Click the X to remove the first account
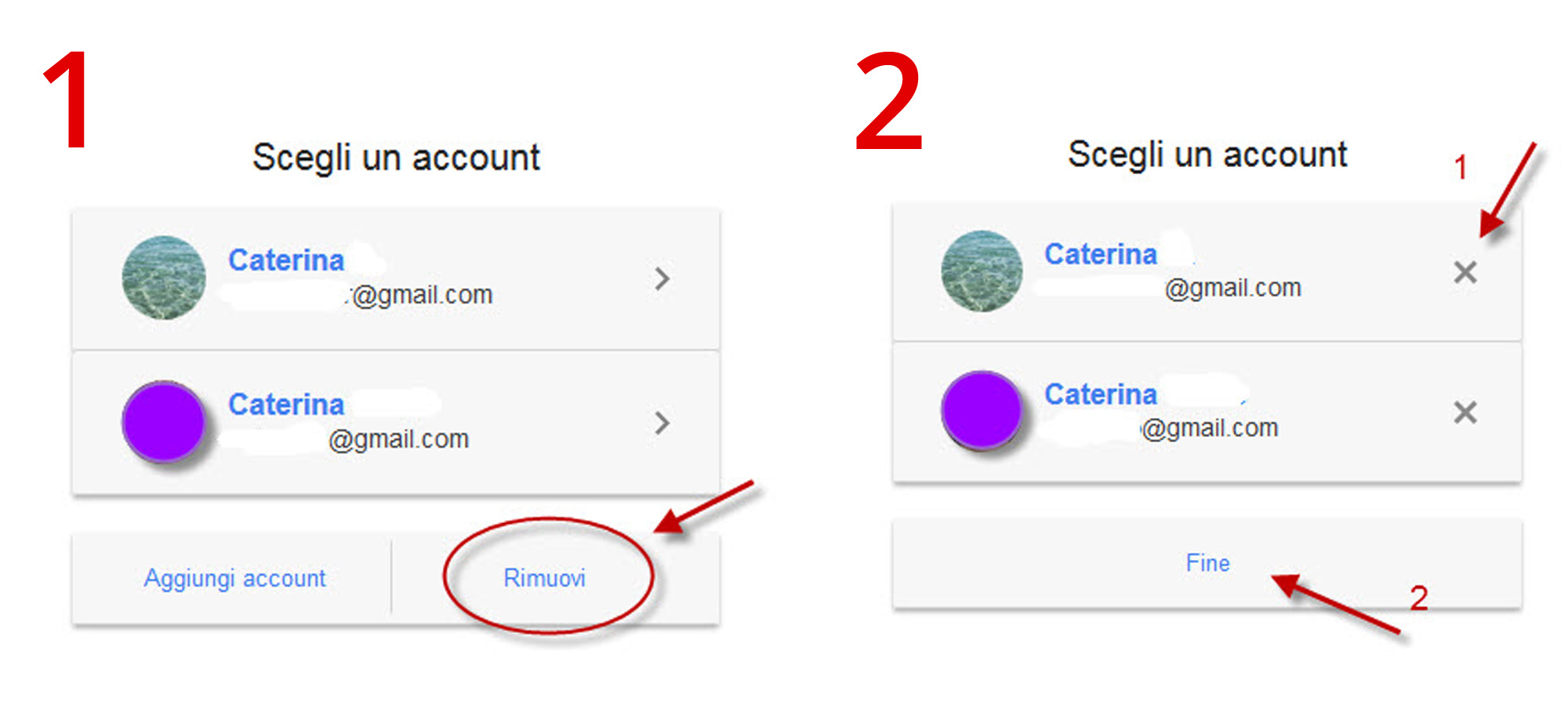 (x=1465, y=274)
